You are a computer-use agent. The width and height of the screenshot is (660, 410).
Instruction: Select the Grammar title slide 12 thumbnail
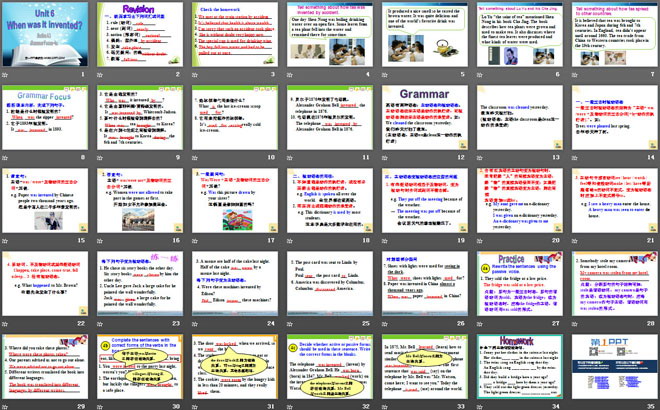click(x=425, y=117)
